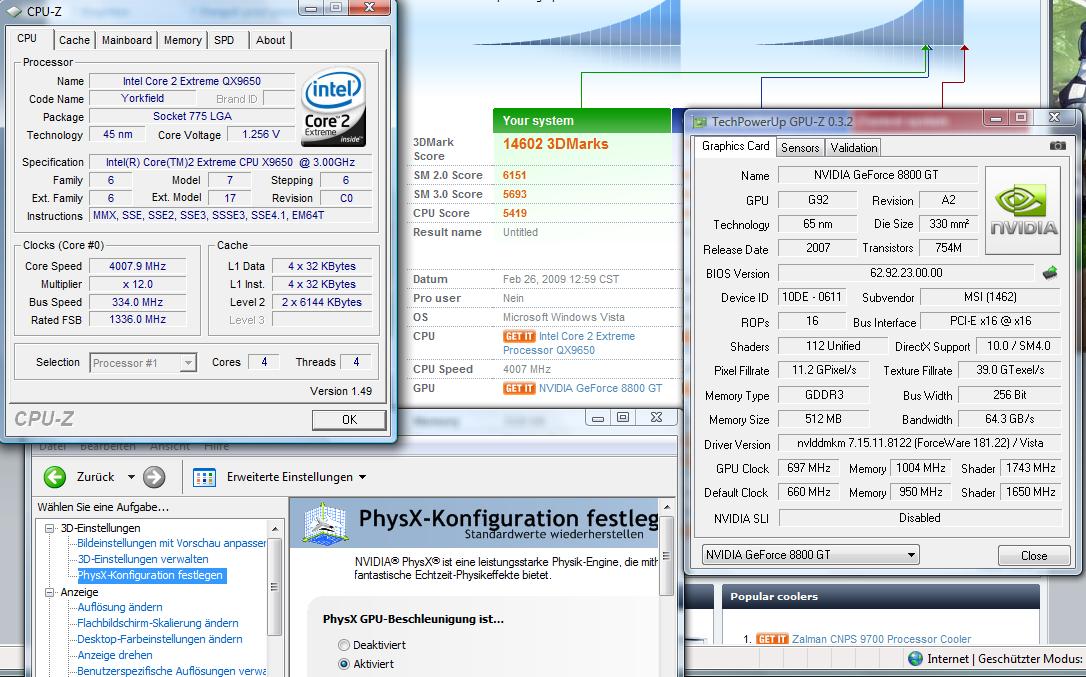Click the Your system green header
1086x677 pixels.
(x=582, y=121)
